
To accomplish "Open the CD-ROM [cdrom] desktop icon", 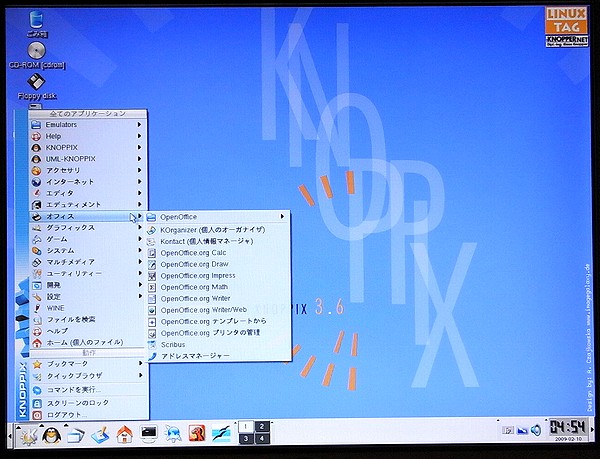I will point(37,51).
